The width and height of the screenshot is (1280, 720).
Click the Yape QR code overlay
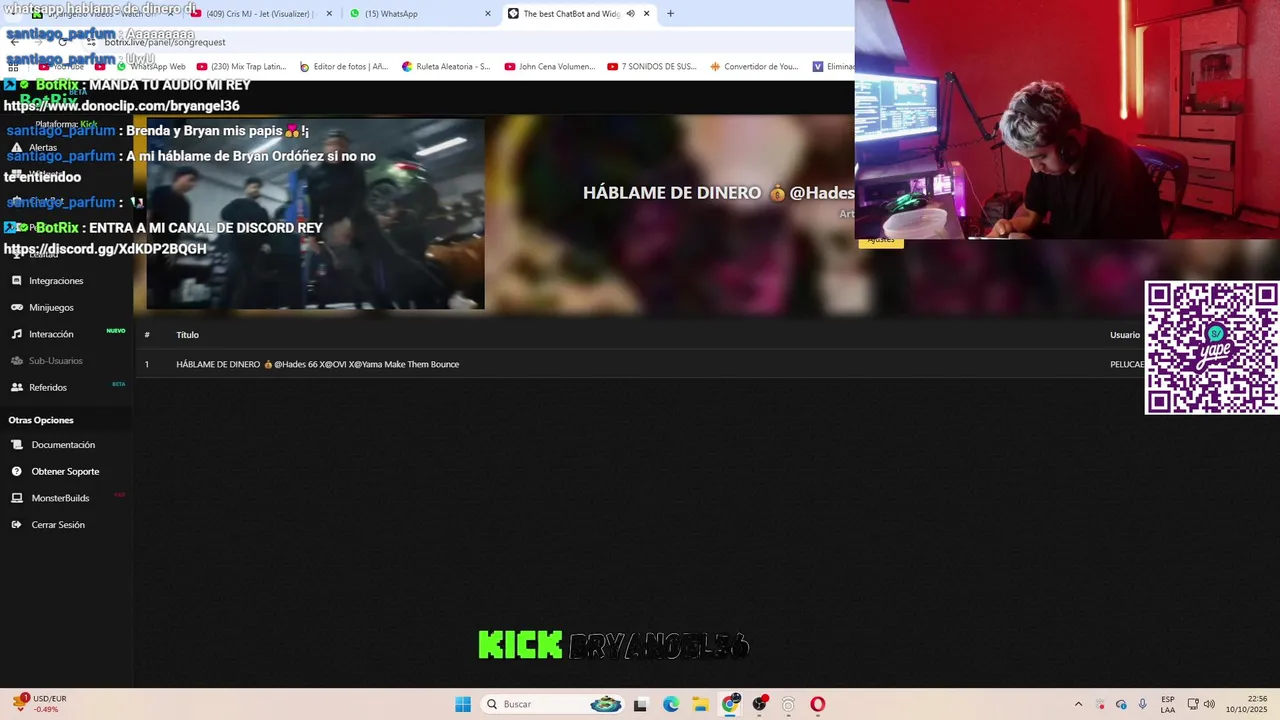point(1212,348)
